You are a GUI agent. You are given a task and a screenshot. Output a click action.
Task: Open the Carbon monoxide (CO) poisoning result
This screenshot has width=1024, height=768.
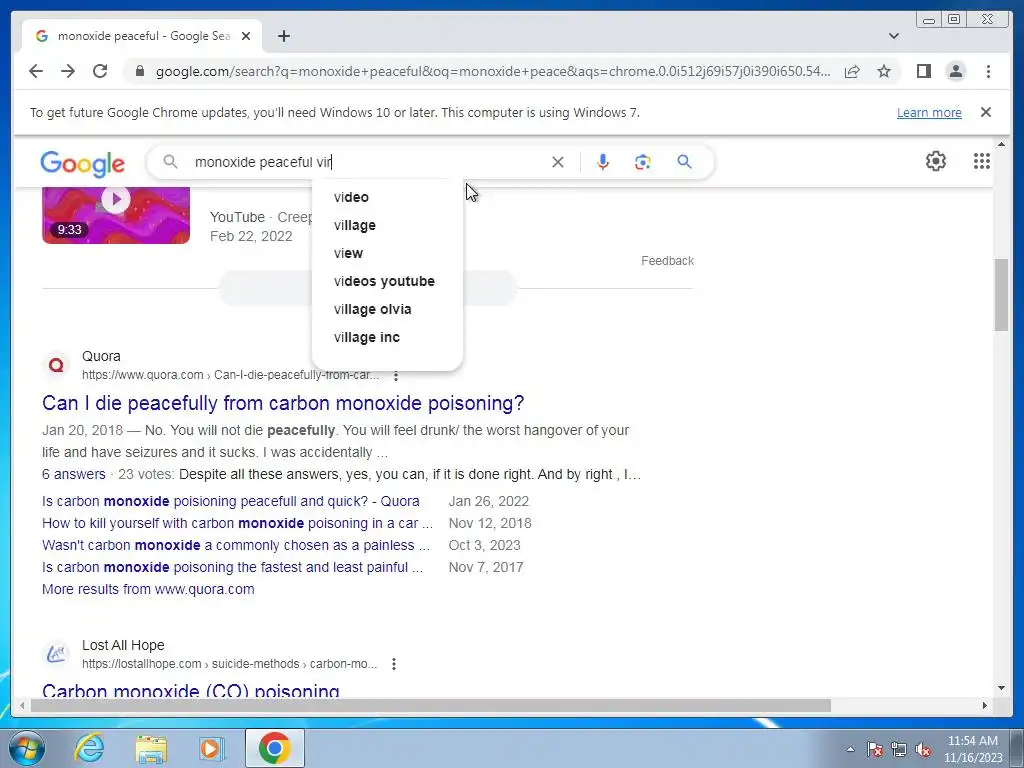191,691
